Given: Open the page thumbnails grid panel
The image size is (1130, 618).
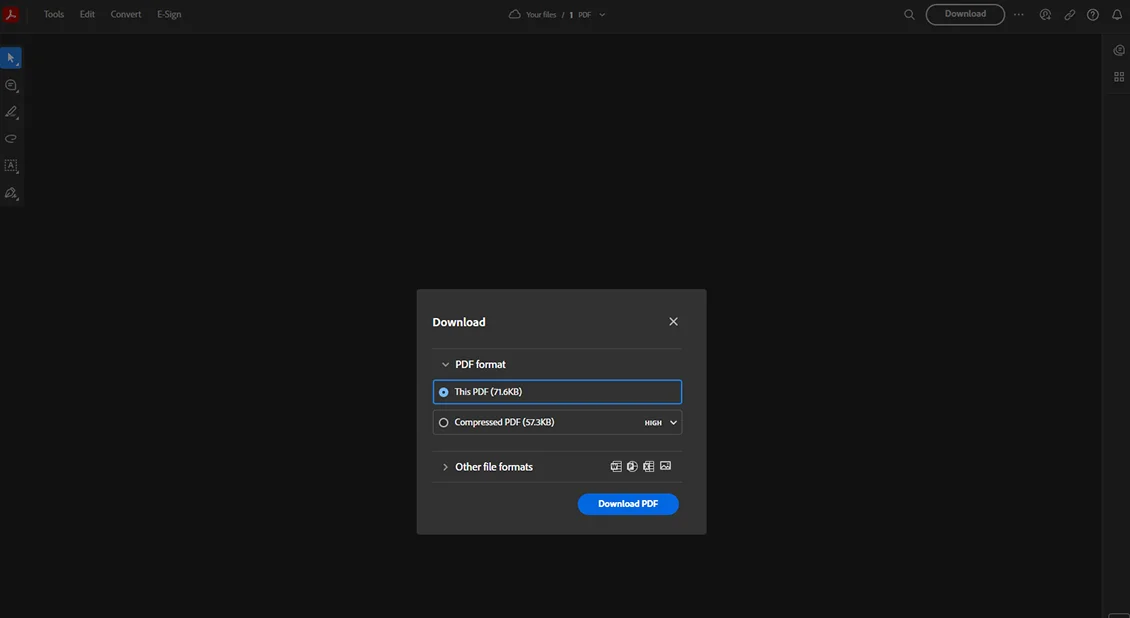Looking at the screenshot, I should 1118,76.
